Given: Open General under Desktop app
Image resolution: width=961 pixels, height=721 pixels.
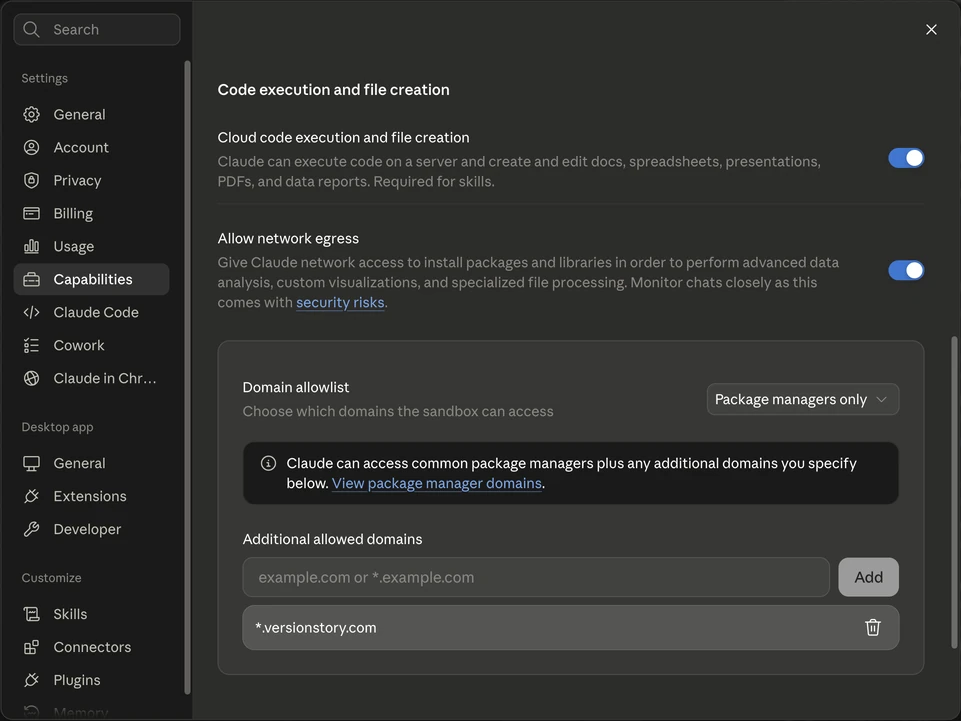Looking at the screenshot, I should (x=91, y=464).
